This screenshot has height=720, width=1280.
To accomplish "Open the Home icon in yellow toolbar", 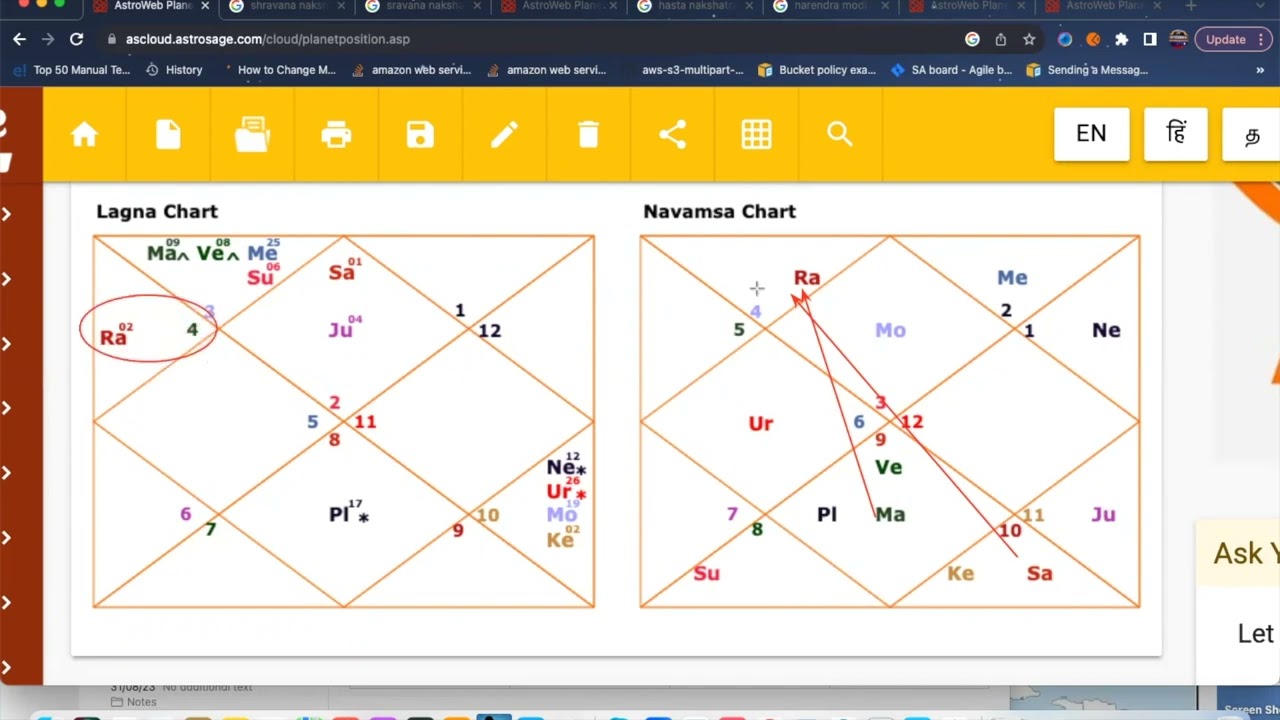I will [x=84, y=134].
